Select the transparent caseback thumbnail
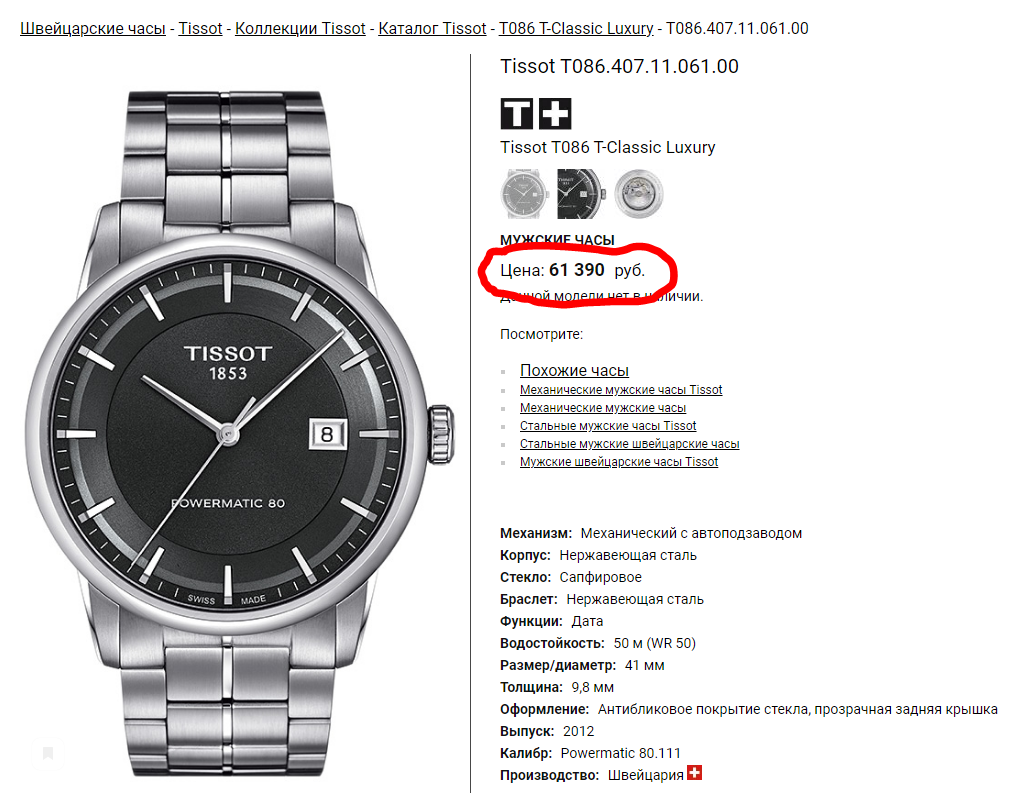The image size is (1018, 793). 639,194
